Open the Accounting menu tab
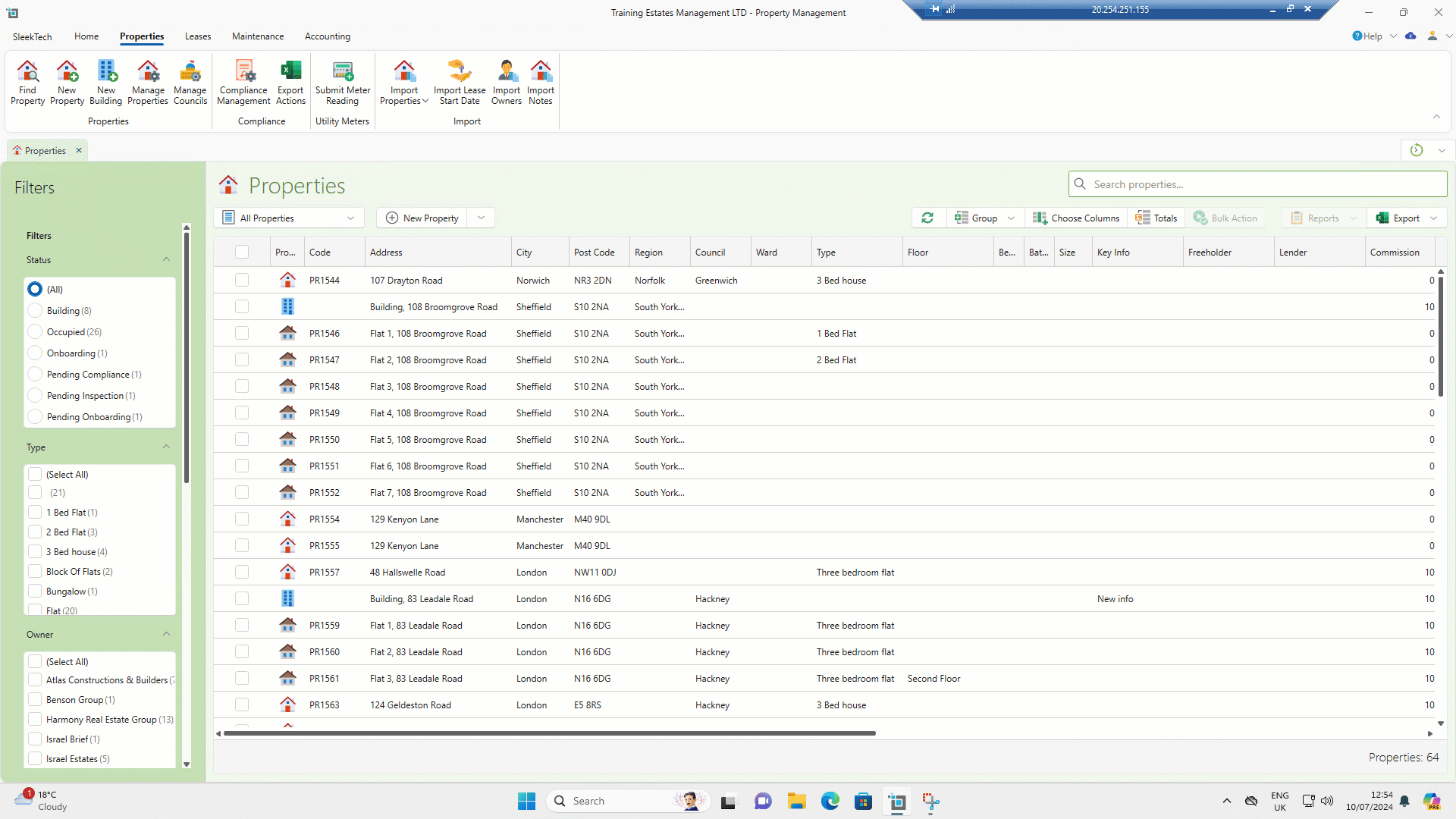The width and height of the screenshot is (1456, 819). 327,36
